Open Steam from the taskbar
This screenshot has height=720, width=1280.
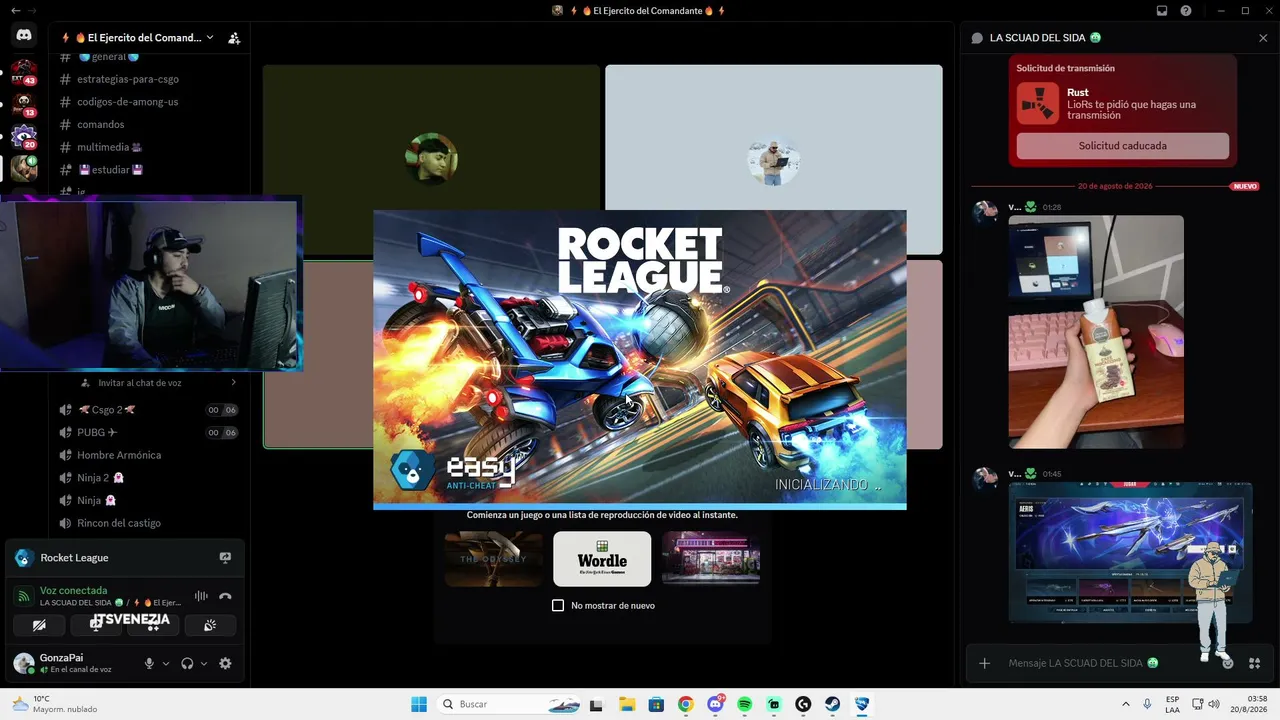point(832,704)
